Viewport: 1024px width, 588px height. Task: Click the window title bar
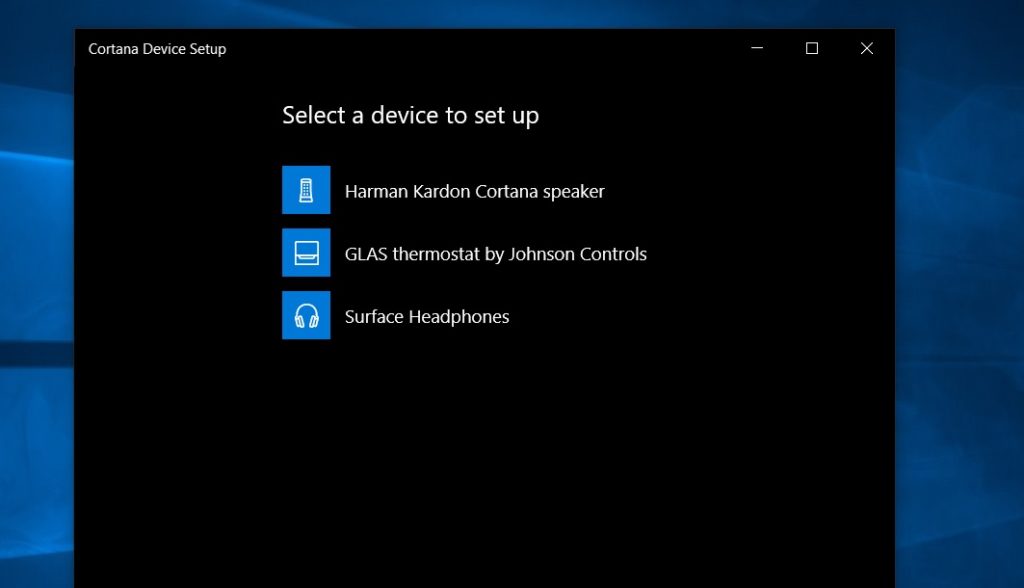click(x=450, y=48)
